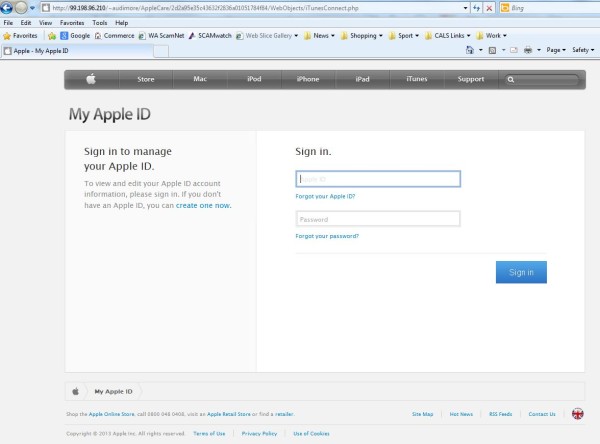Click the Stop loading X icon
The width and height of the screenshot is (600, 444).
tap(489, 8)
